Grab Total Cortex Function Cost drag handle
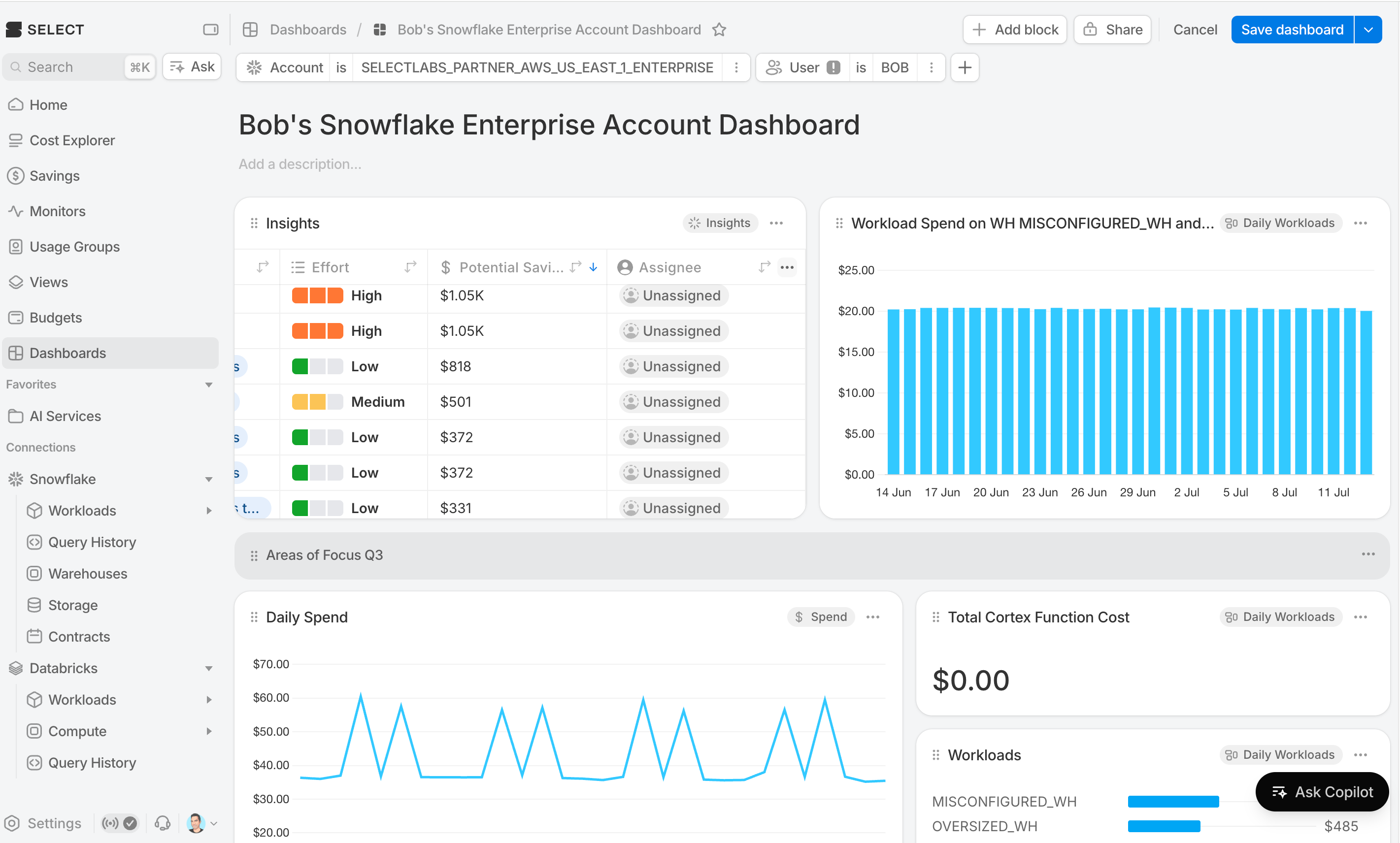Image resolution: width=1400 pixels, height=843 pixels. click(x=936, y=617)
